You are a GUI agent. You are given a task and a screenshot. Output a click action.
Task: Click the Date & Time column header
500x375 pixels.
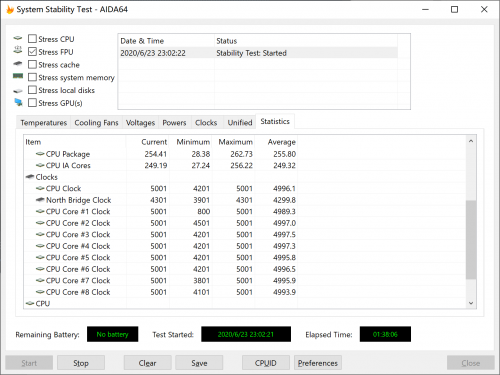tap(166, 41)
